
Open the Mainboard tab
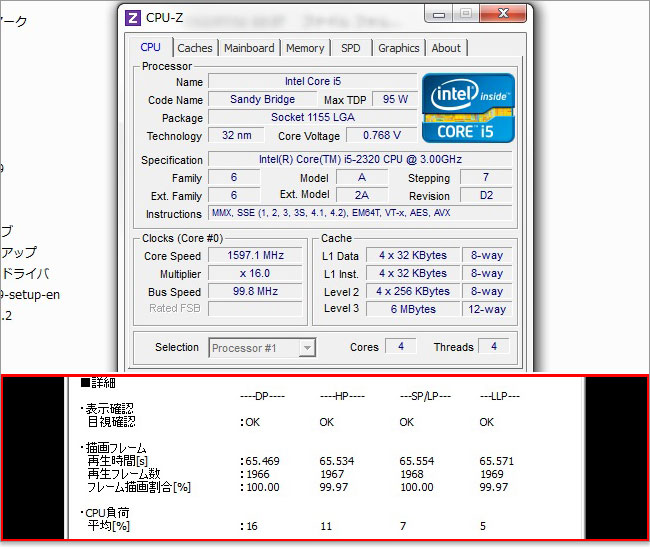(249, 48)
